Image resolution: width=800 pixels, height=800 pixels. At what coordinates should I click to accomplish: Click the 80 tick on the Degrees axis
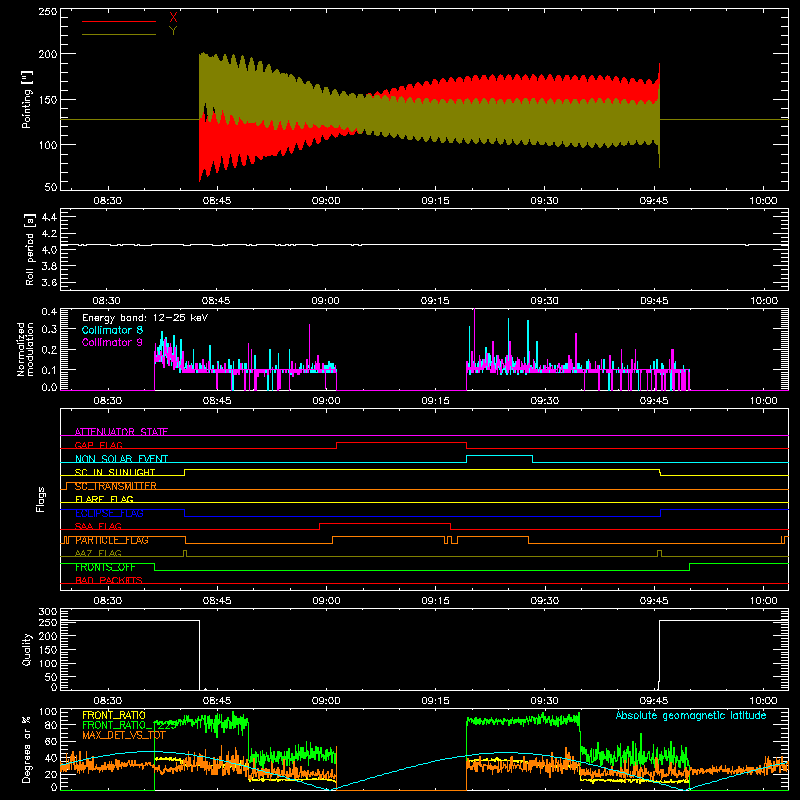coord(51,725)
